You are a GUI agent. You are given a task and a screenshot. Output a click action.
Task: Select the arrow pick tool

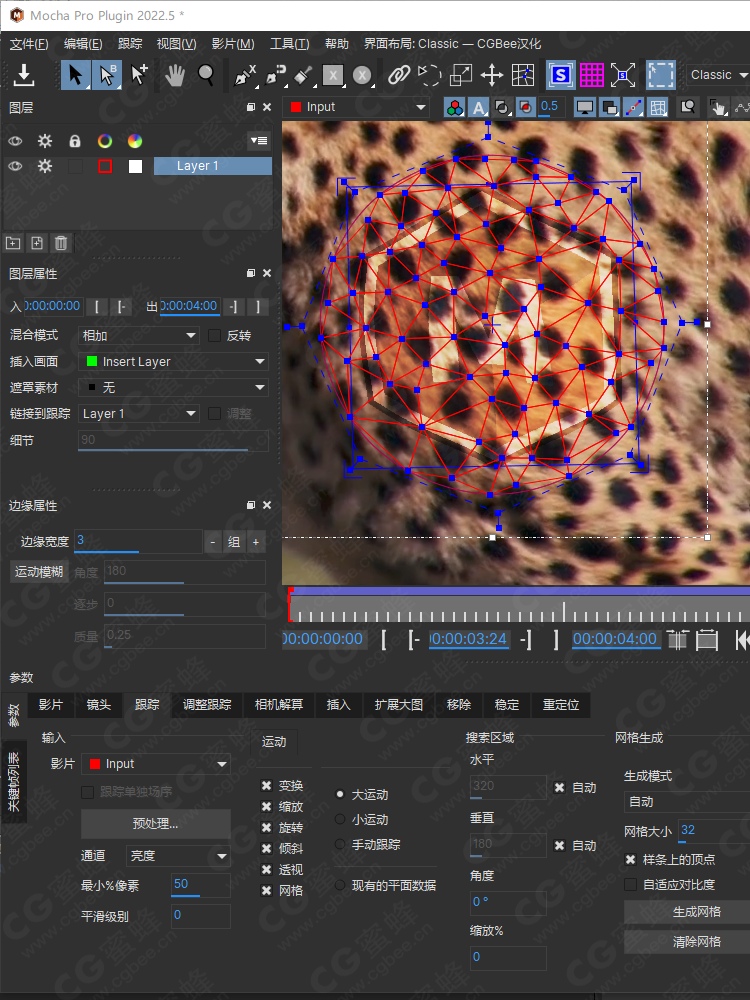point(75,75)
